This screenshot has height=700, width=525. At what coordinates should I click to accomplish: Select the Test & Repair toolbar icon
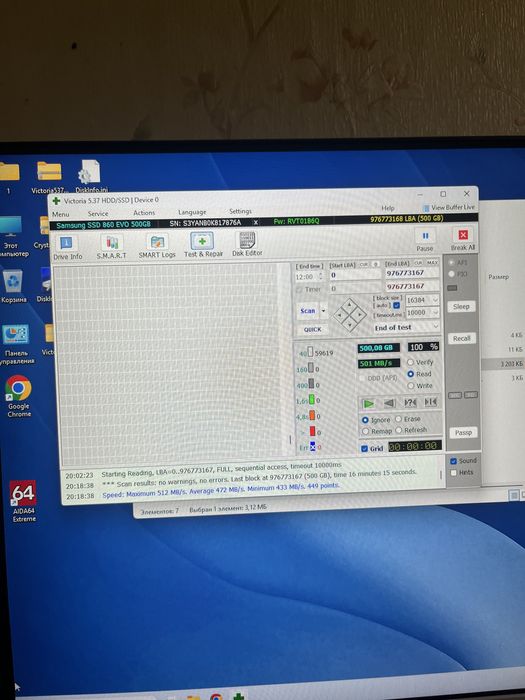tap(202, 241)
